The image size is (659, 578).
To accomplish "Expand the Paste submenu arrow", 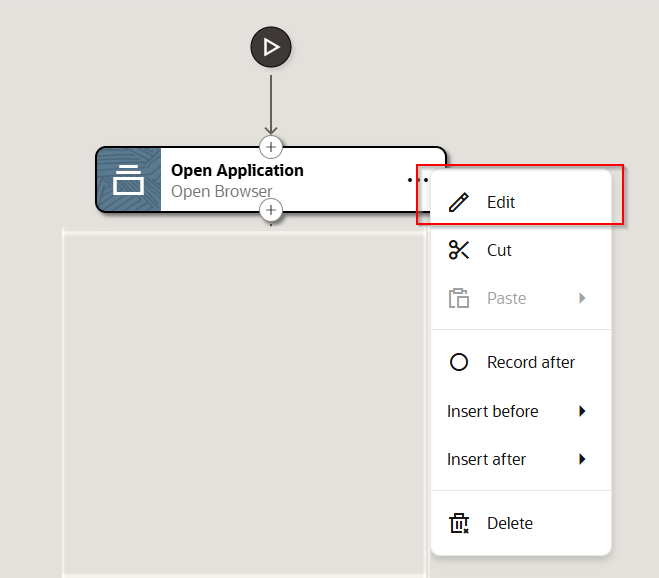I will tap(582, 298).
